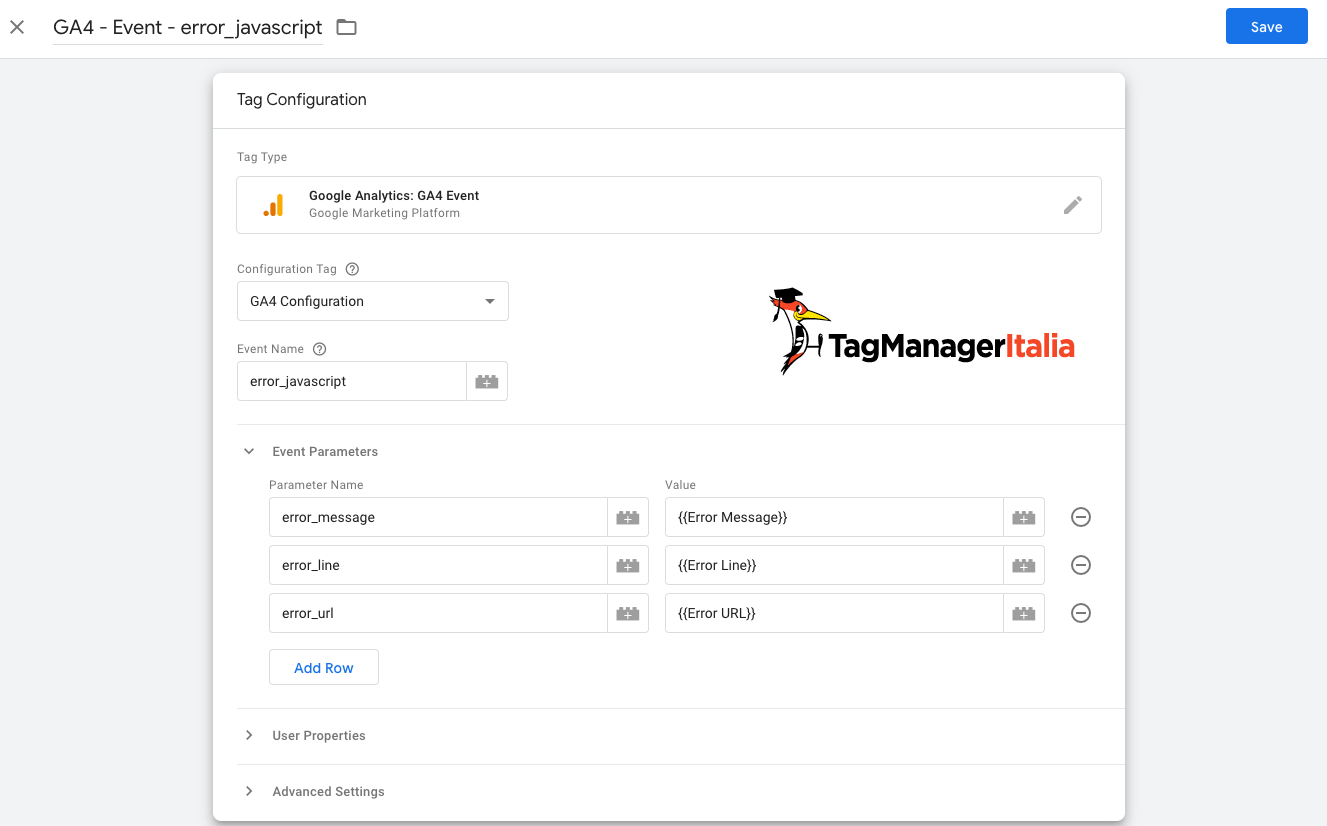The image size is (1327, 826).
Task: Select the Google Analytics: GA4 Event tag type
Action: [x=669, y=205]
